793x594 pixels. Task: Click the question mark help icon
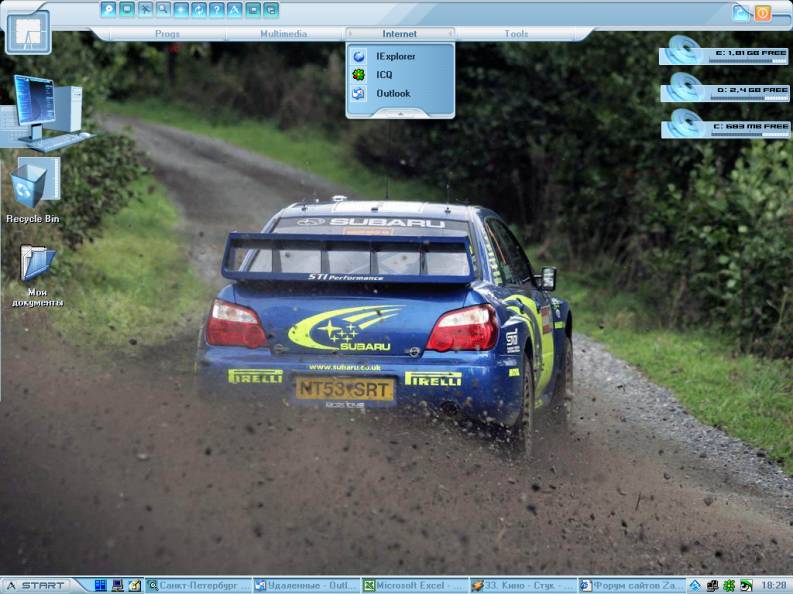point(216,10)
